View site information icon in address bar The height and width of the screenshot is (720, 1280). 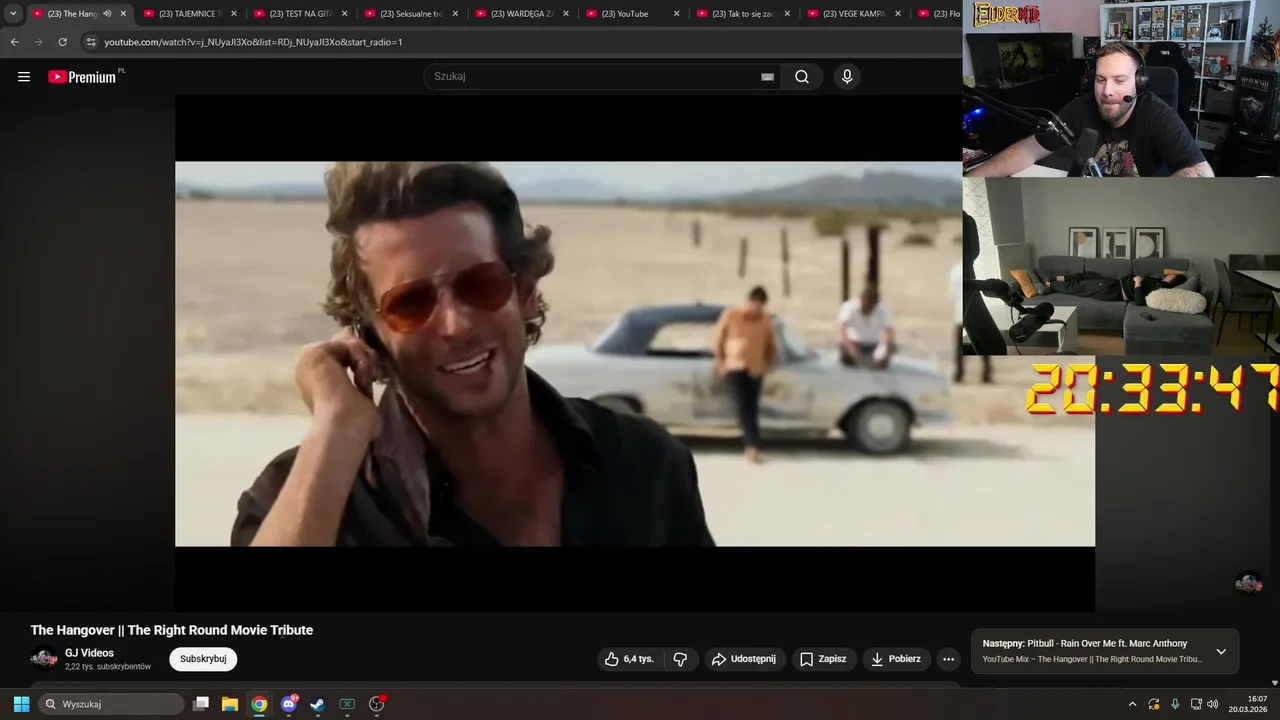click(x=91, y=42)
